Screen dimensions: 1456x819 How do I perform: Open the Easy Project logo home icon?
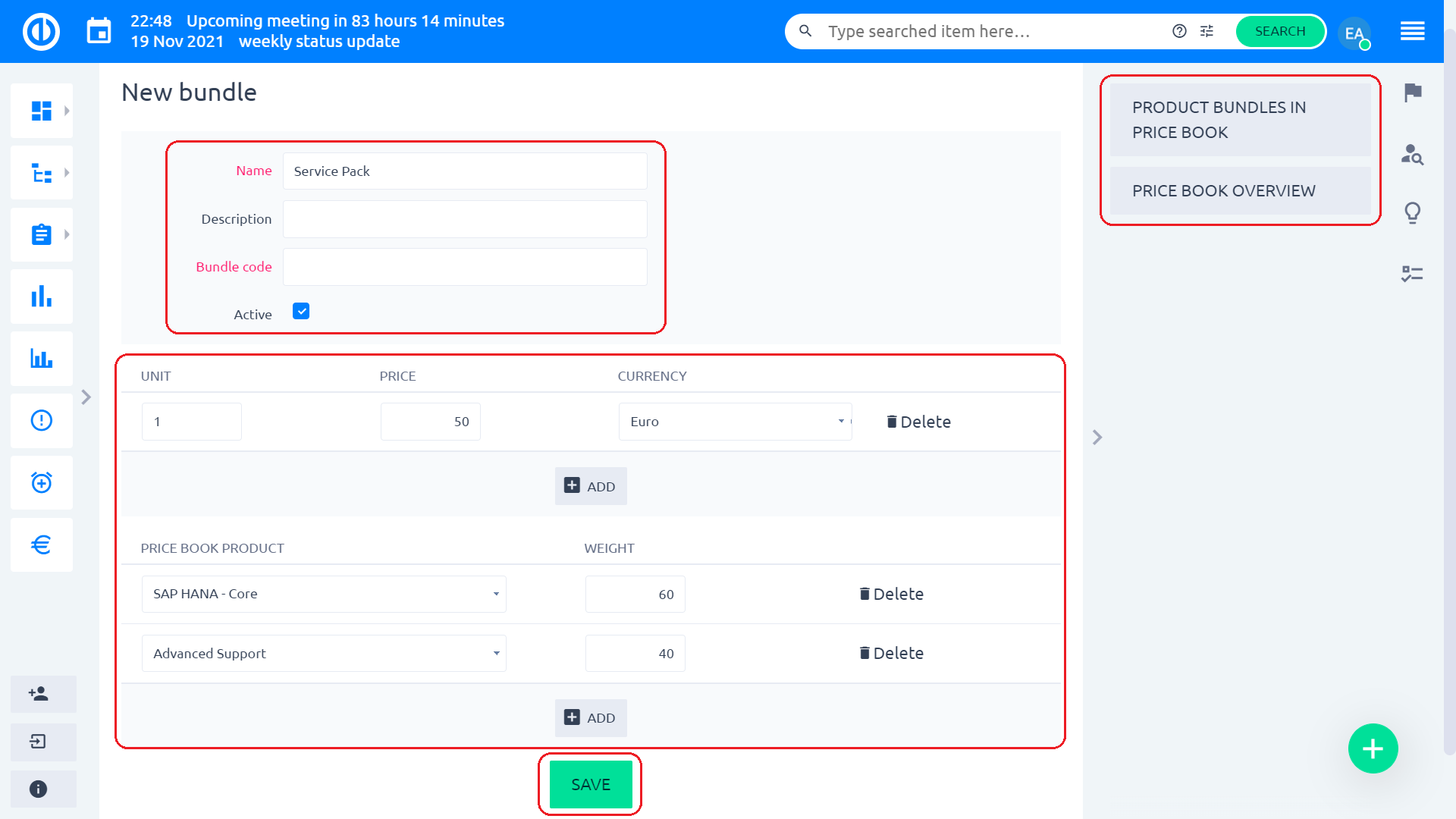[41, 32]
